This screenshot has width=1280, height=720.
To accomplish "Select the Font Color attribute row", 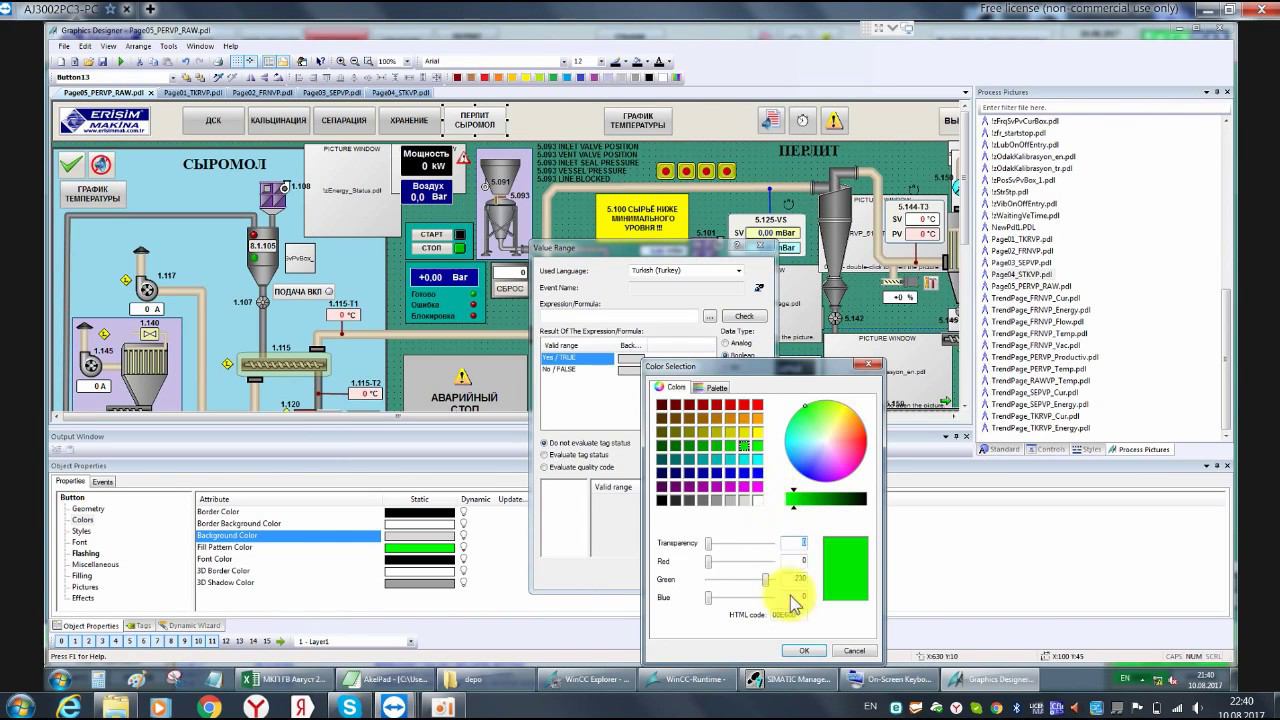I will point(289,559).
